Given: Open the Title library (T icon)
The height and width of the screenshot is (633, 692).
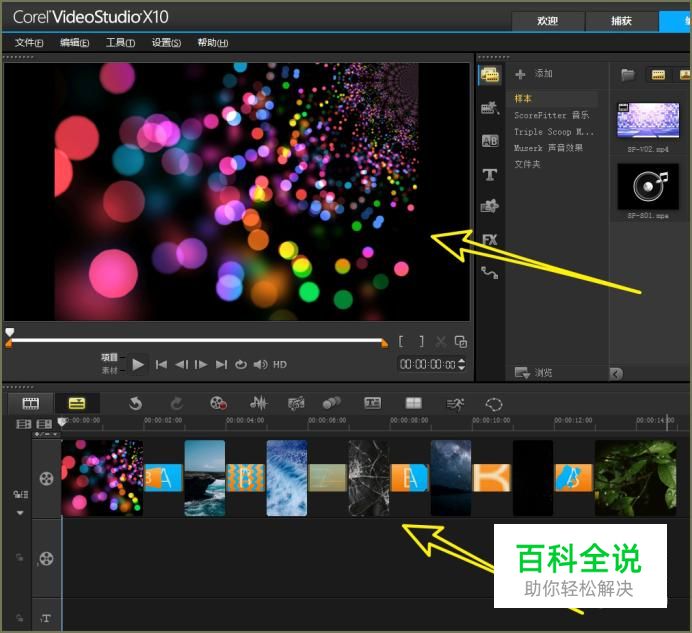Looking at the screenshot, I should point(490,174).
